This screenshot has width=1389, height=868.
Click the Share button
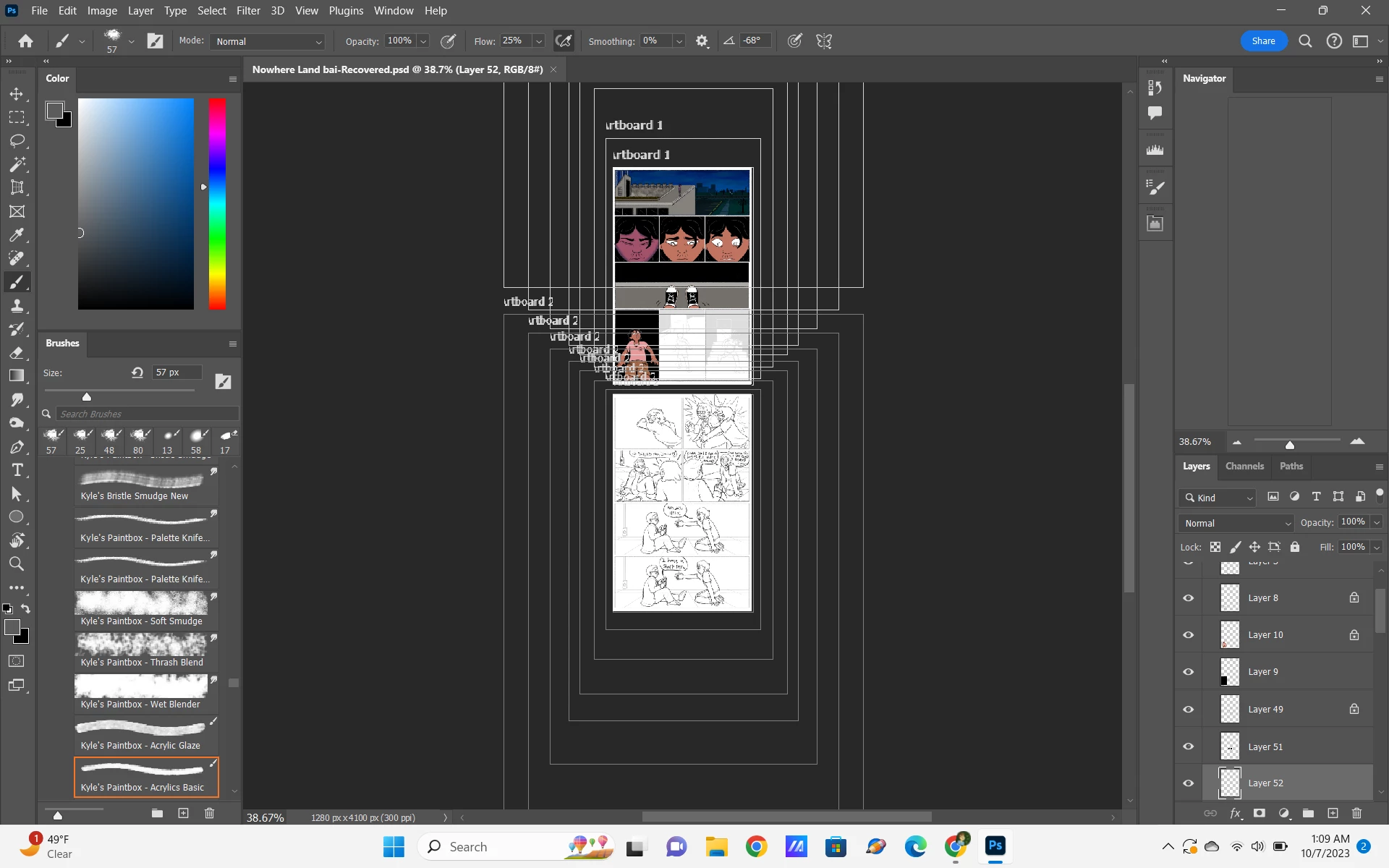pyautogui.click(x=1263, y=41)
